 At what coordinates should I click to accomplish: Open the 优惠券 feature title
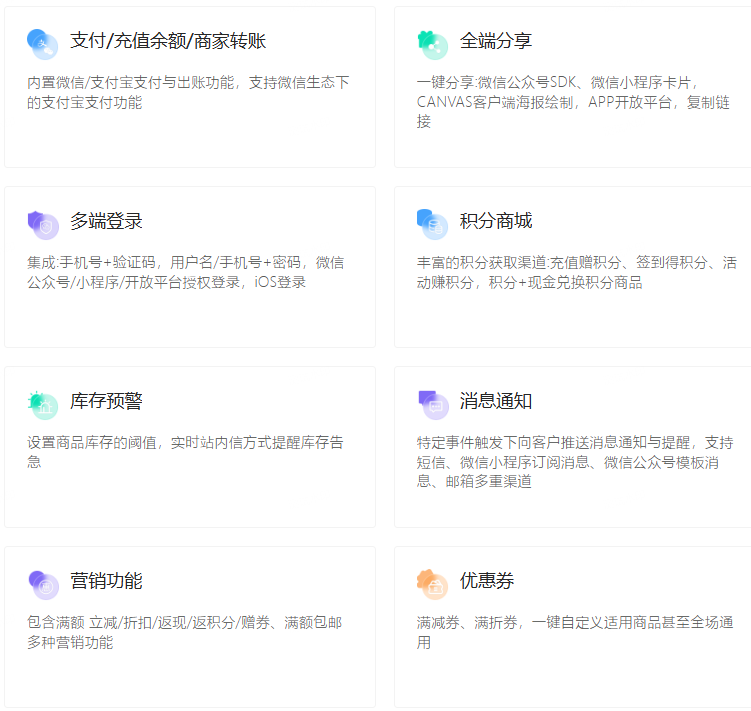487,581
